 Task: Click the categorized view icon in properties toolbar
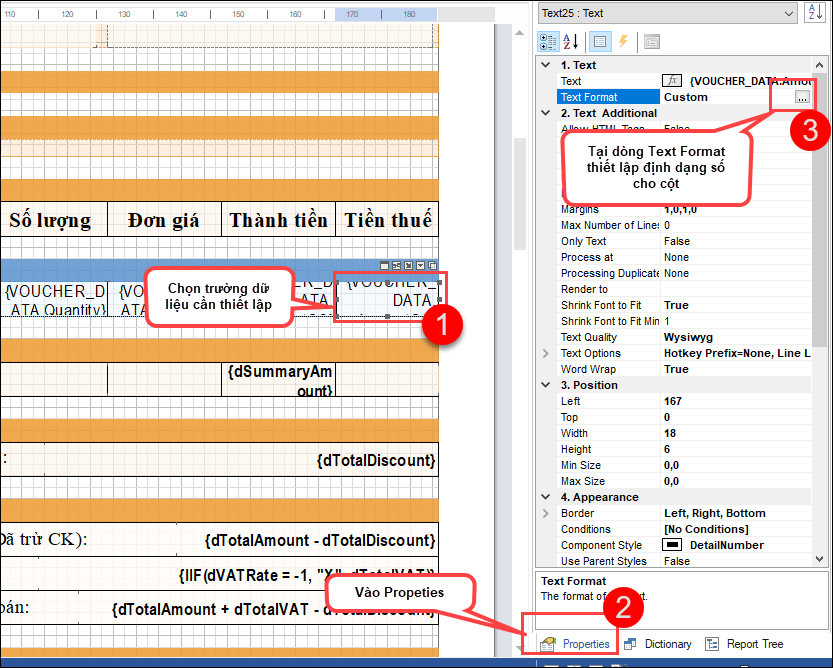(x=549, y=42)
